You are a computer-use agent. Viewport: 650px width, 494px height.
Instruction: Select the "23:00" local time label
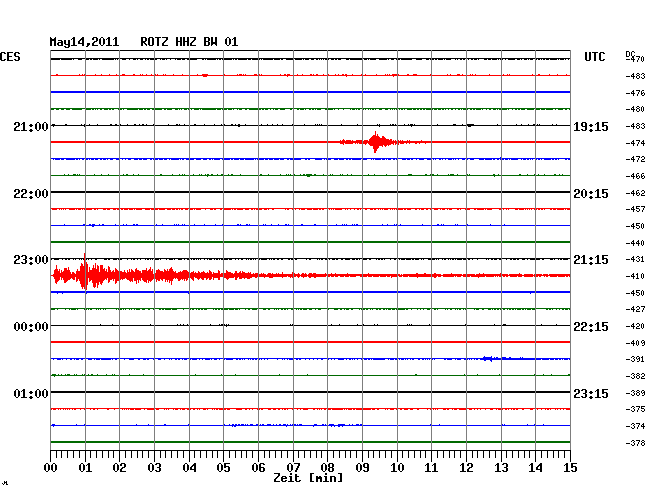point(31,260)
